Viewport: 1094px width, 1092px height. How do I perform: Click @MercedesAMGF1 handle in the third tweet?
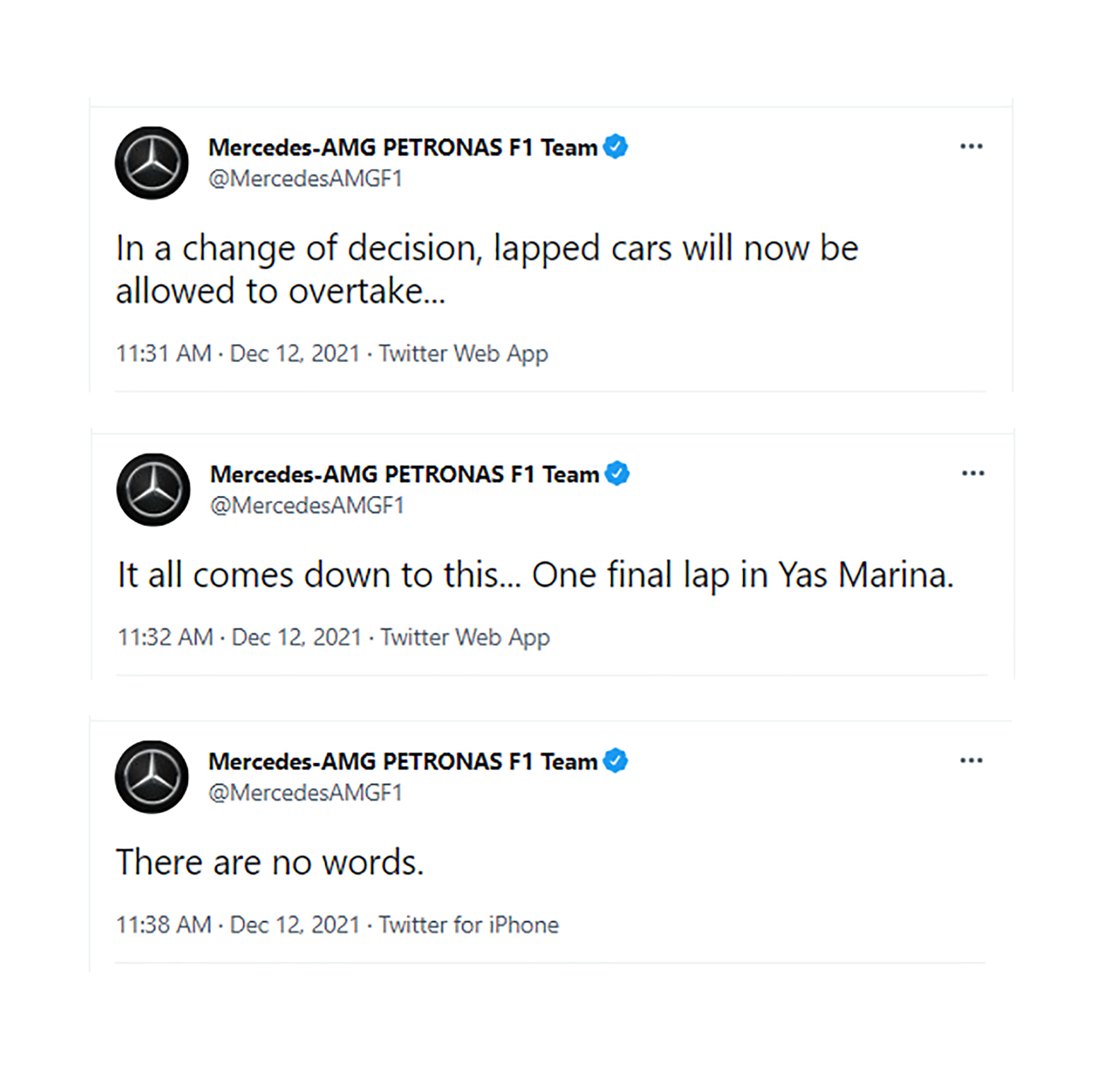(x=305, y=793)
